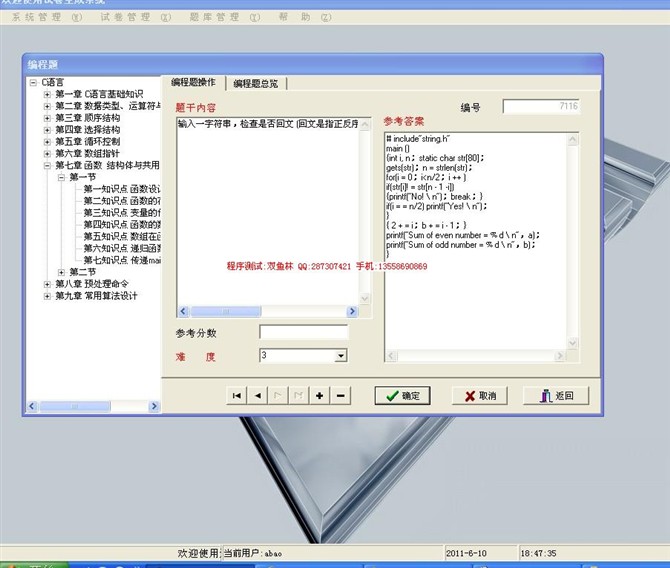Open the 难度 dropdown arrow
Screen dimensions: 670x568
point(341,356)
